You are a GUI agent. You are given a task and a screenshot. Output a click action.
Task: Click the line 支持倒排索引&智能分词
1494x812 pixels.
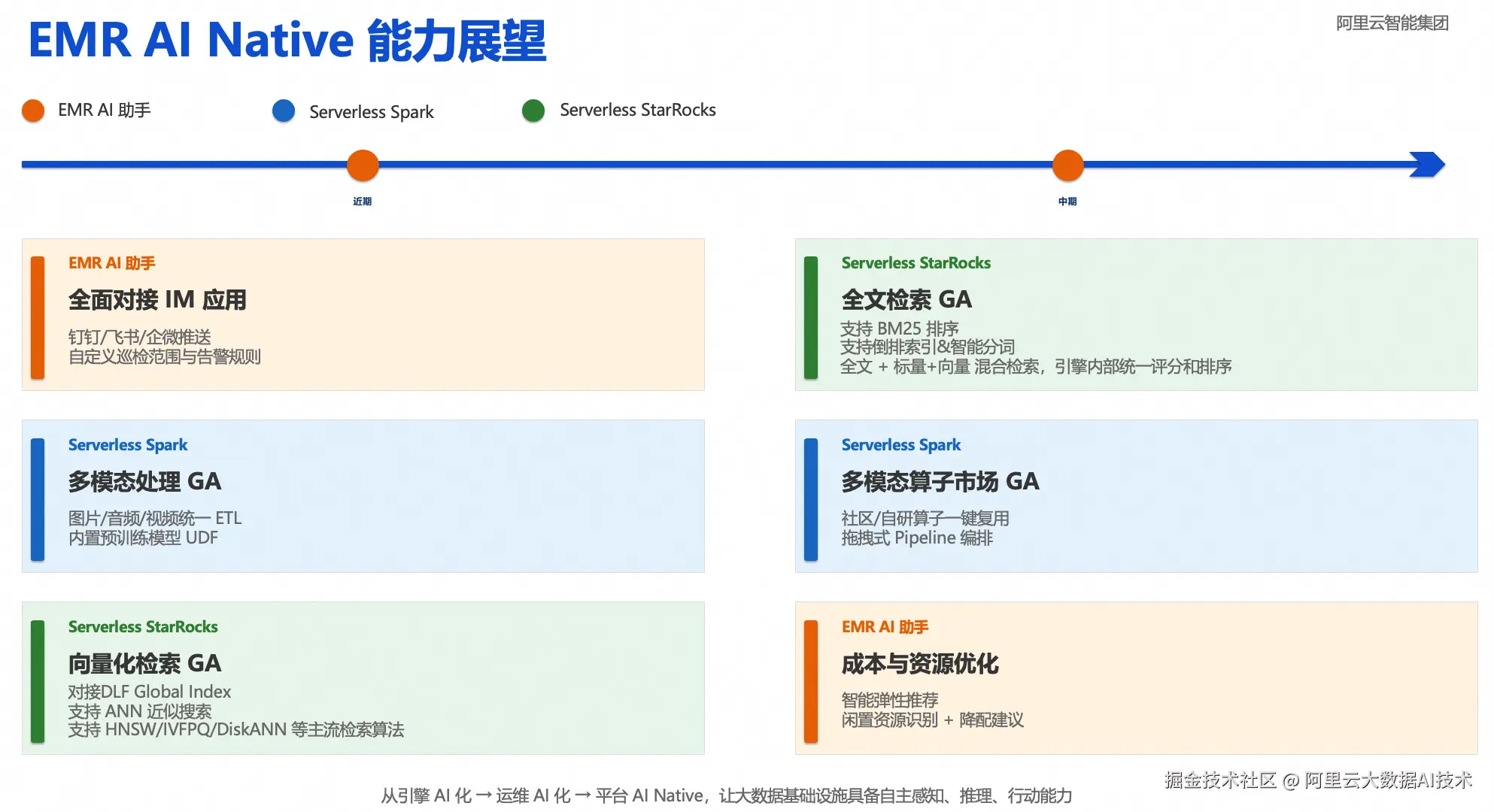click(x=928, y=347)
